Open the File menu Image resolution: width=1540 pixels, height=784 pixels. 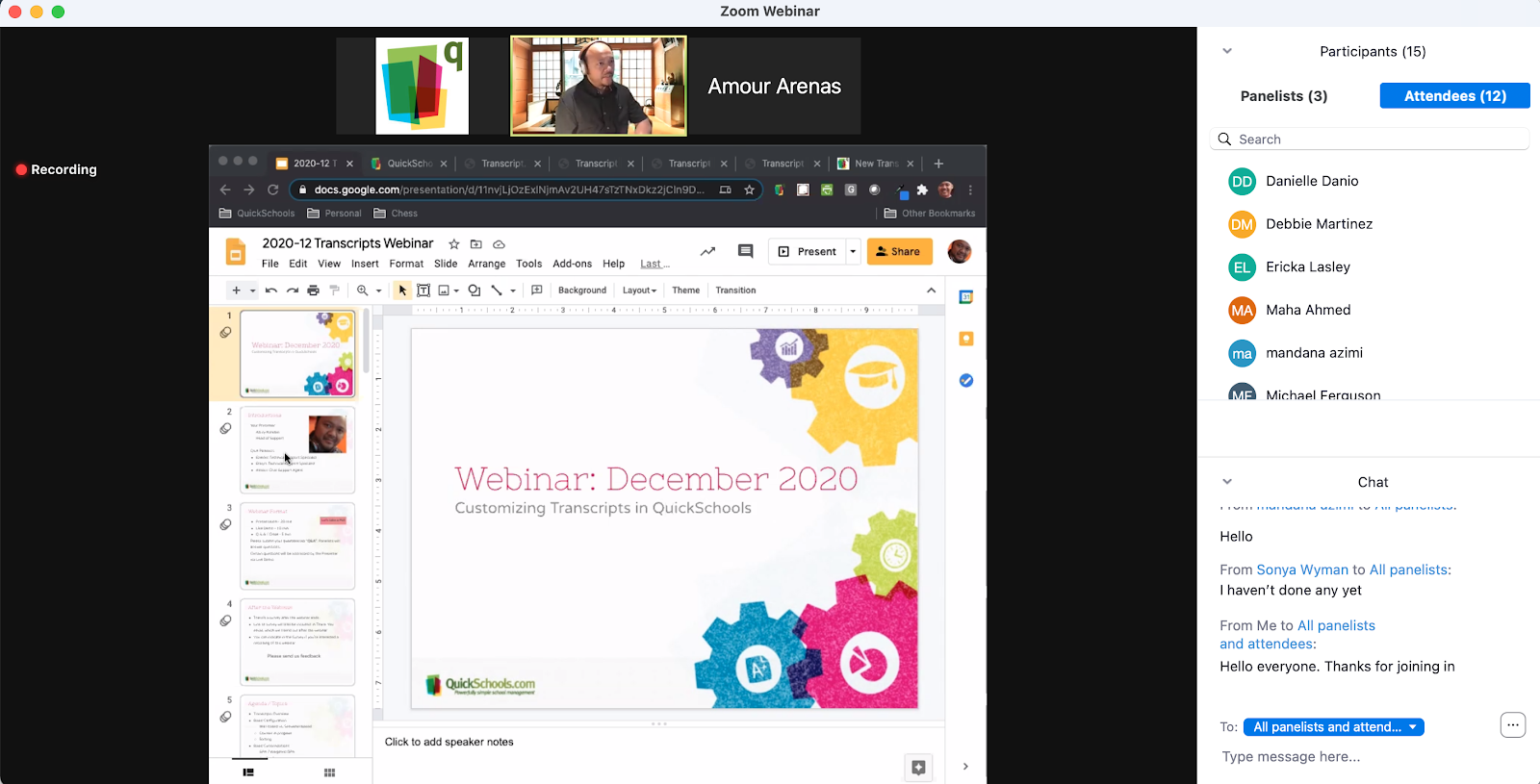270,264
